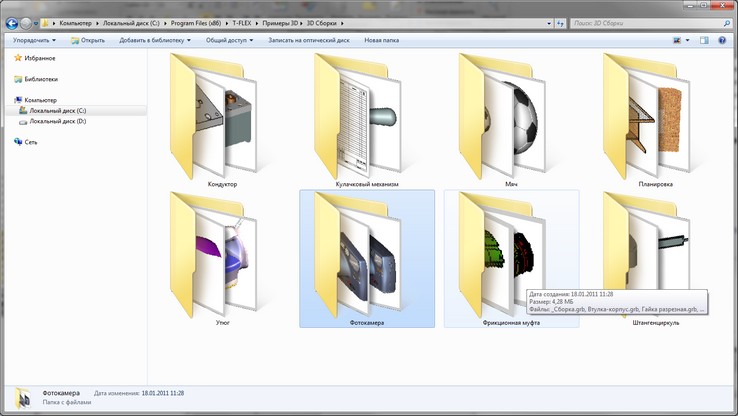738x416 pixels.
Task: Click Записать на оптический диск
Action: click(x=308, y=40)
